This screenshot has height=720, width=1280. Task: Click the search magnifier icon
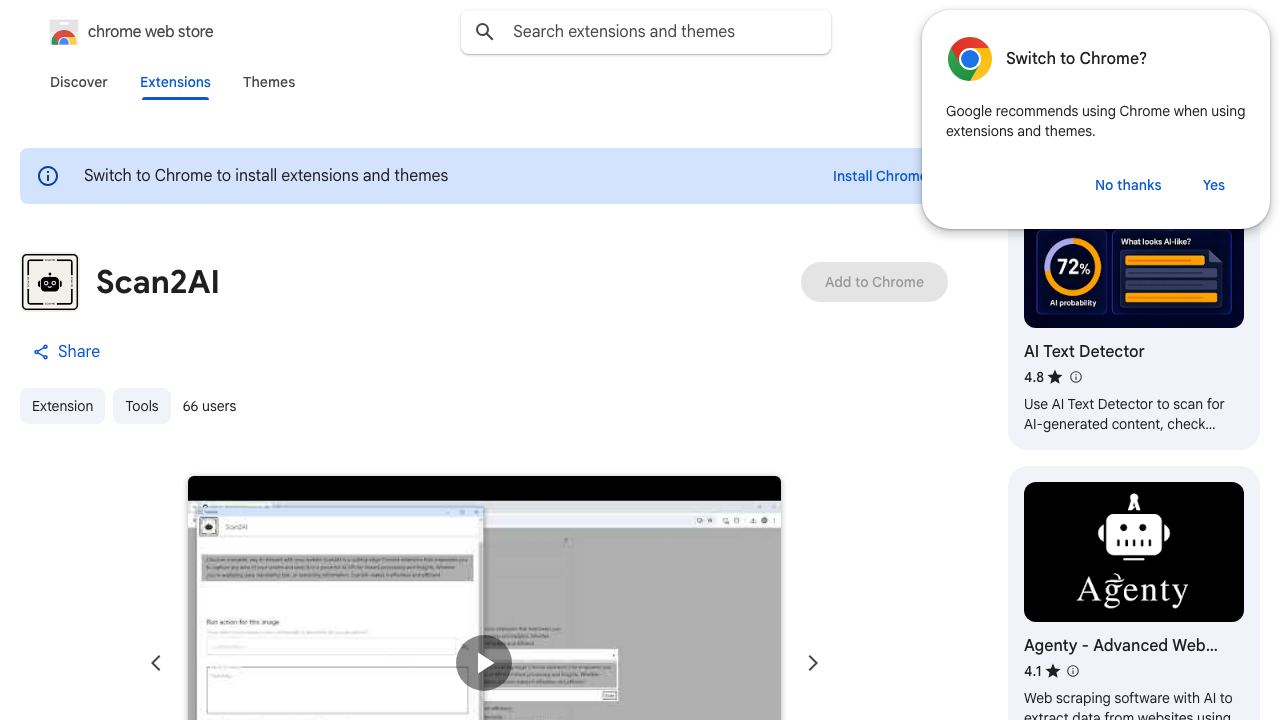(x=485, y=32)
